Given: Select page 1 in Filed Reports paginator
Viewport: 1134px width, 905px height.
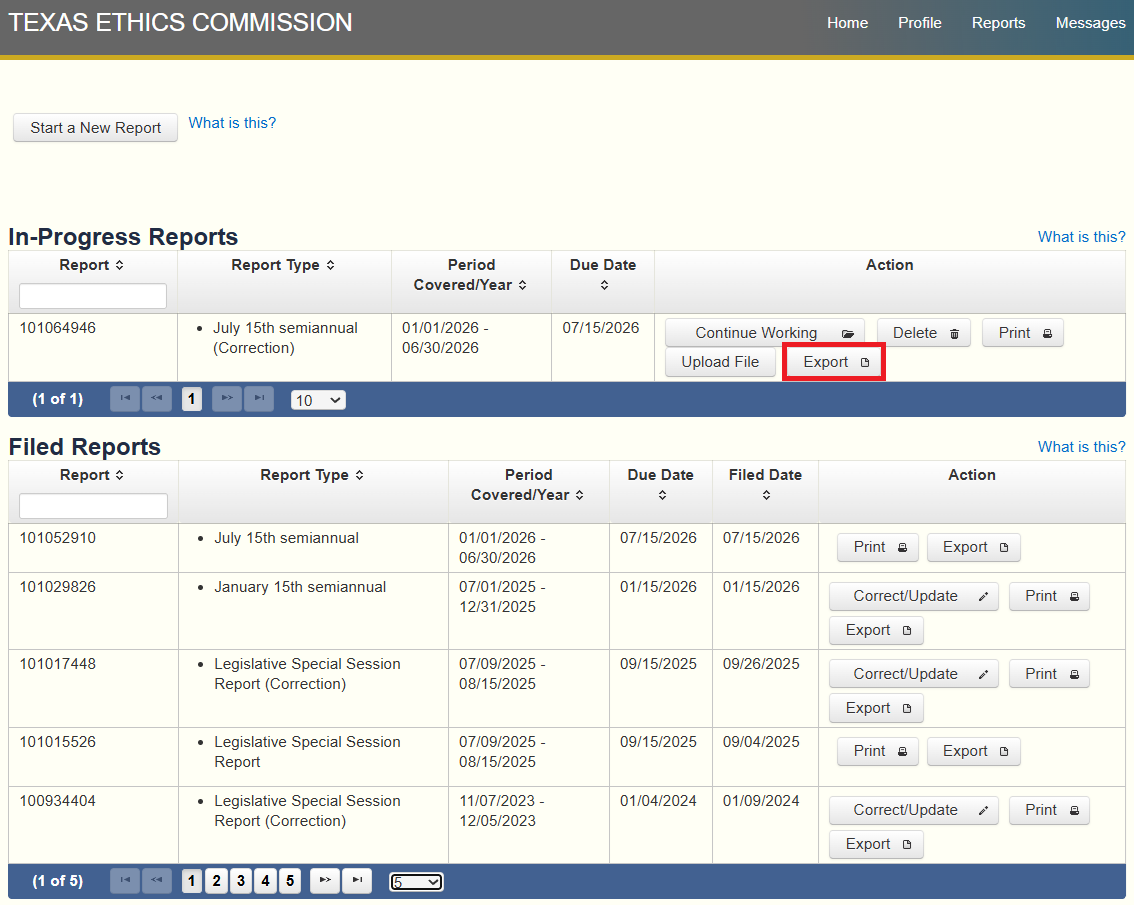Looking at the screenshot, I should tap(192, 880).
